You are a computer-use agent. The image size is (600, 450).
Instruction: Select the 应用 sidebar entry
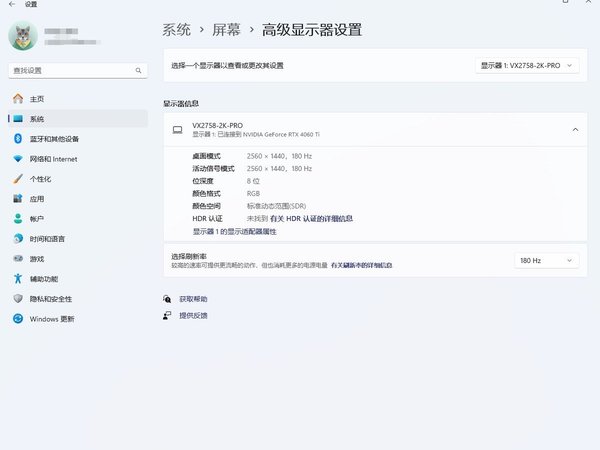[78, 199]
